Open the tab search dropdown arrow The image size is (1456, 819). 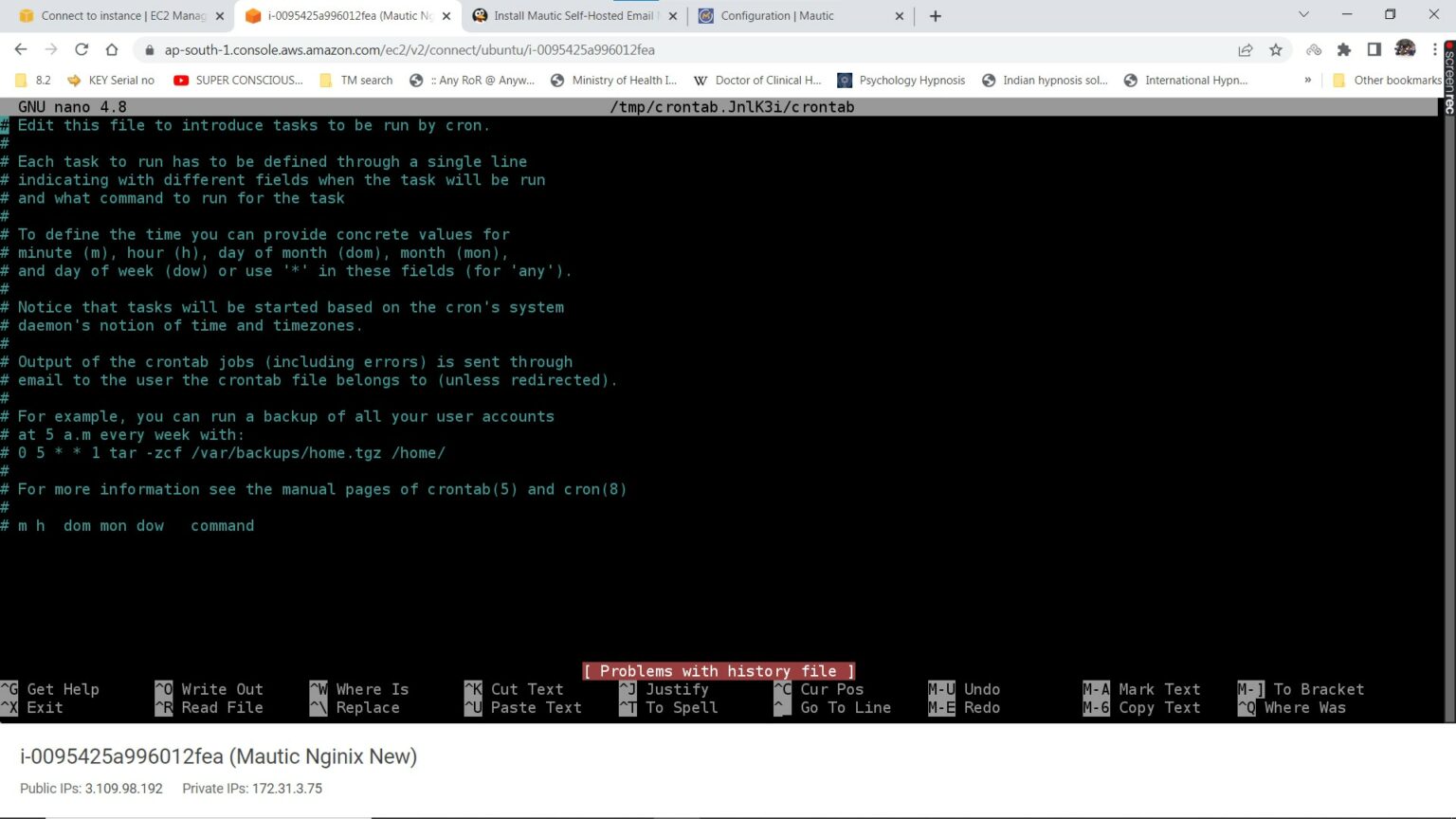point(1302,15)
